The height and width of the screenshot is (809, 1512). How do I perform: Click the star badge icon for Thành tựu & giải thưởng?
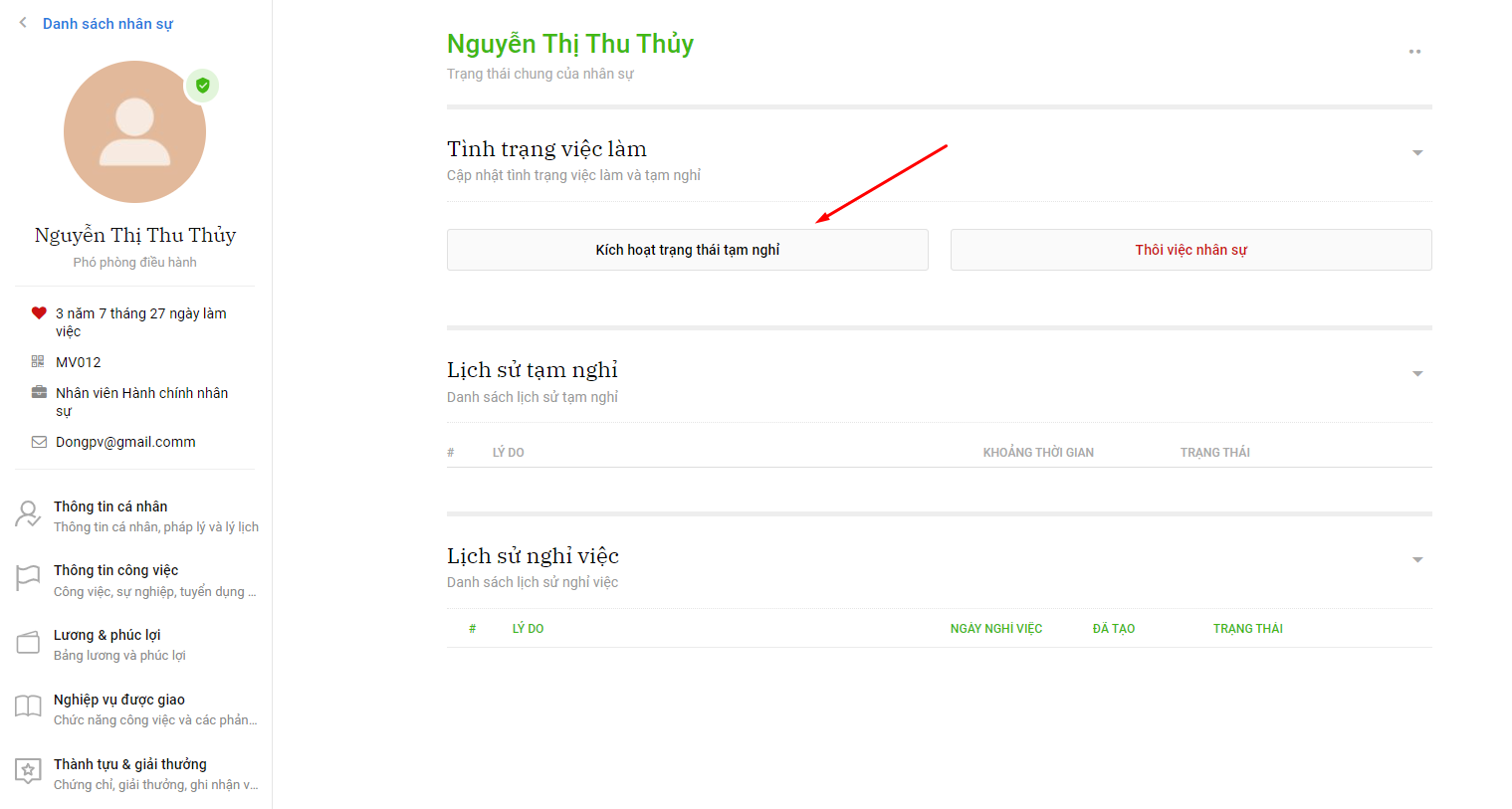pyautogui.click(x=28, y=771)
